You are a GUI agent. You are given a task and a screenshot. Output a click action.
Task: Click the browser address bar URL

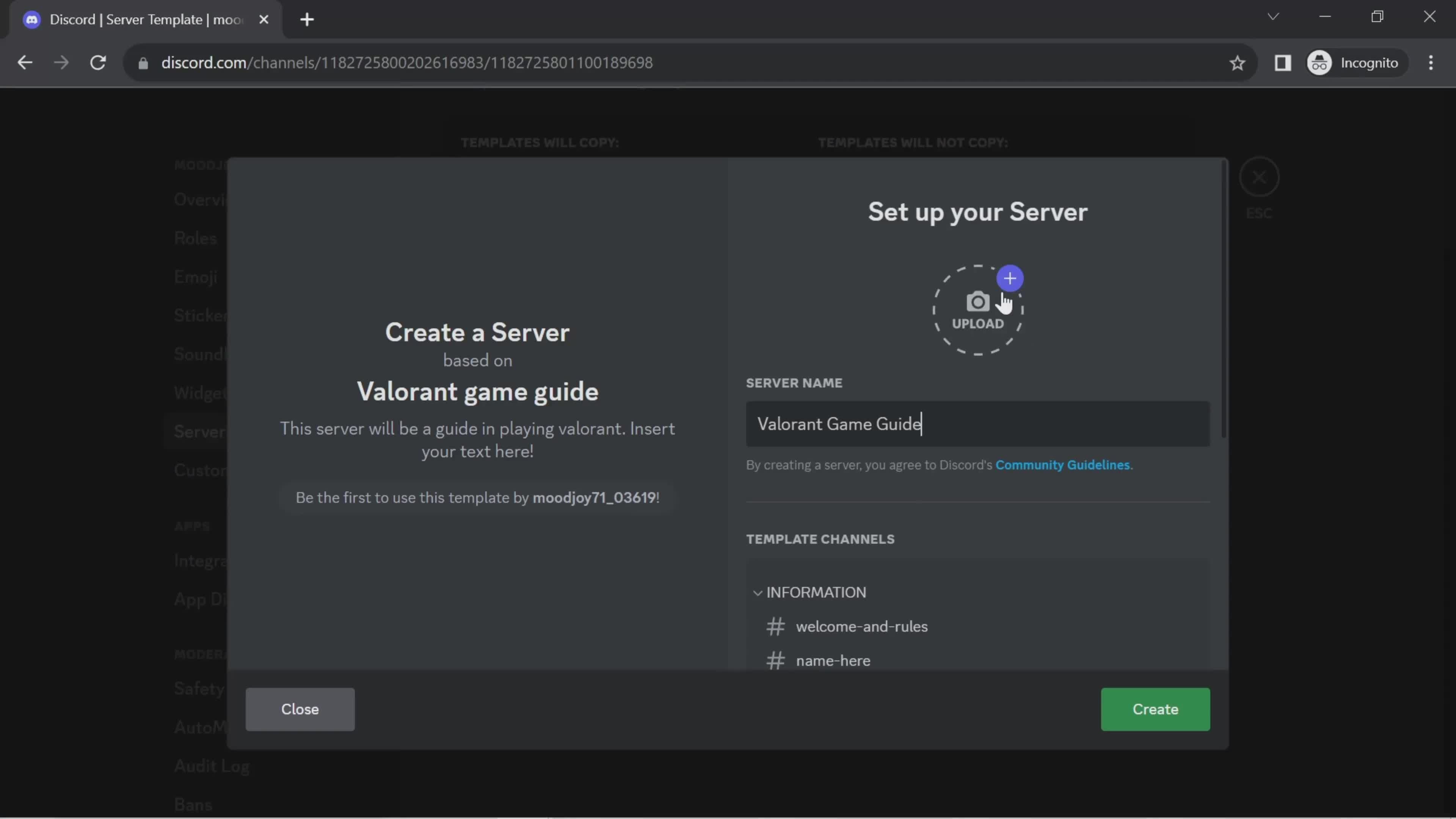tap(407, 63)
